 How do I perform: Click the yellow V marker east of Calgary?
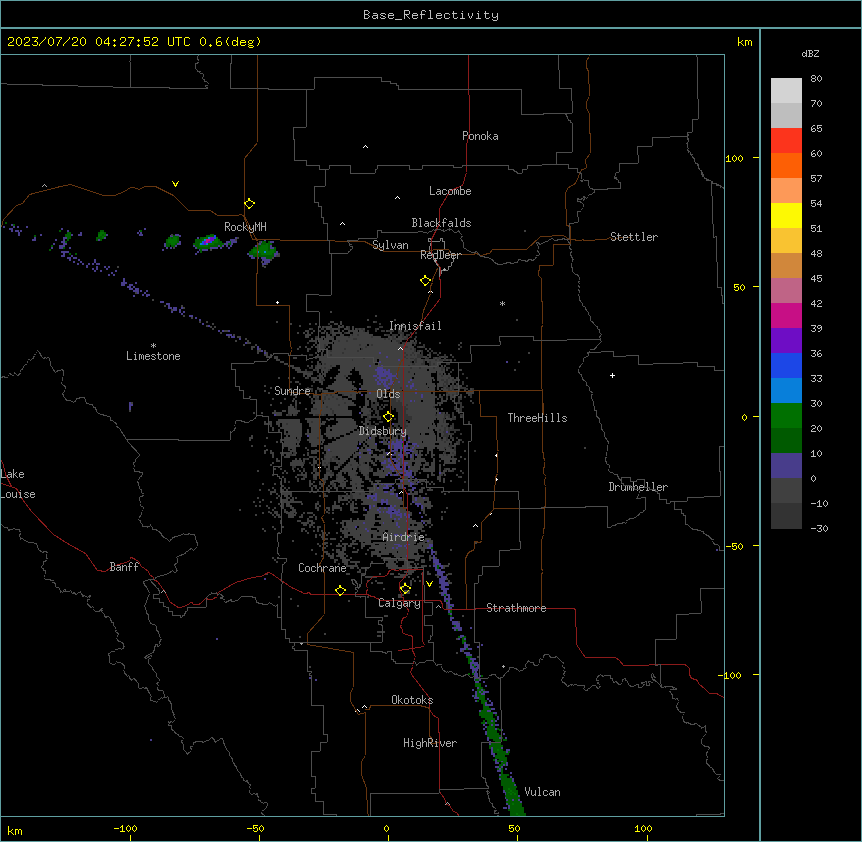pos(429,584)
